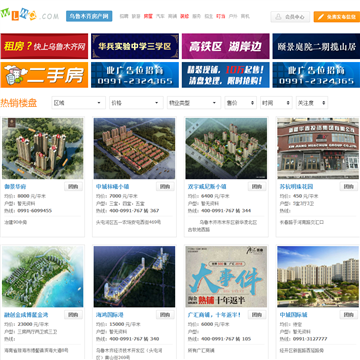Open the magenta 高铁区 湖岸边 banner
The width and height of the screenshot is (360, 360).
pos(226,46)
